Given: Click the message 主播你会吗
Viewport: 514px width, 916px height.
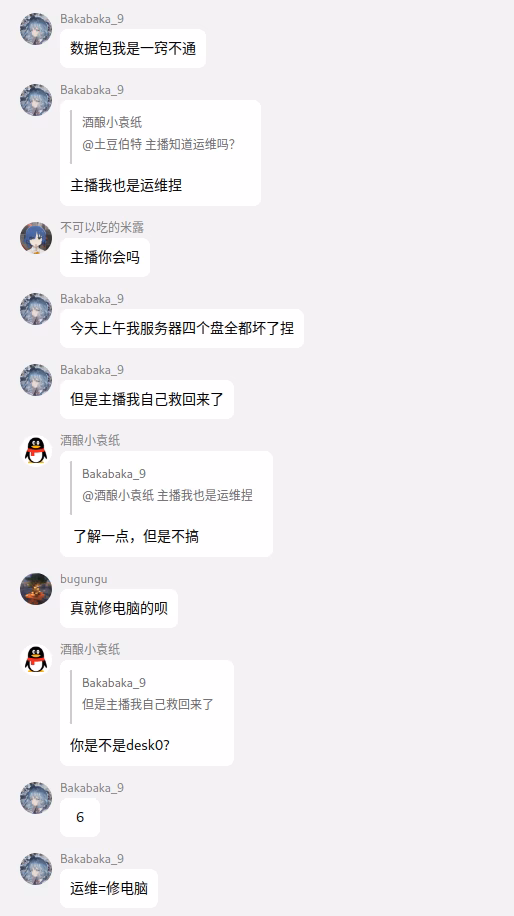Looking at the screenshot, I should point(105,258).
